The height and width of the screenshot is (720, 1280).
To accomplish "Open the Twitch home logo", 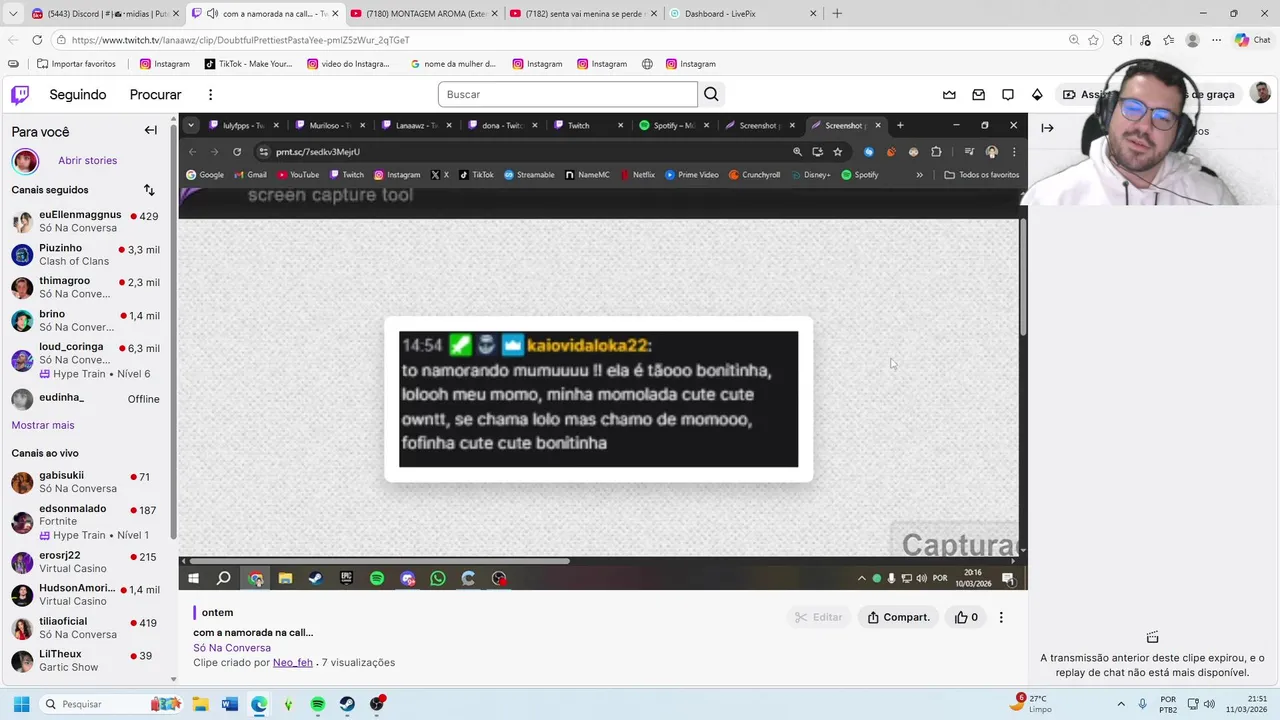I will 20,95.
